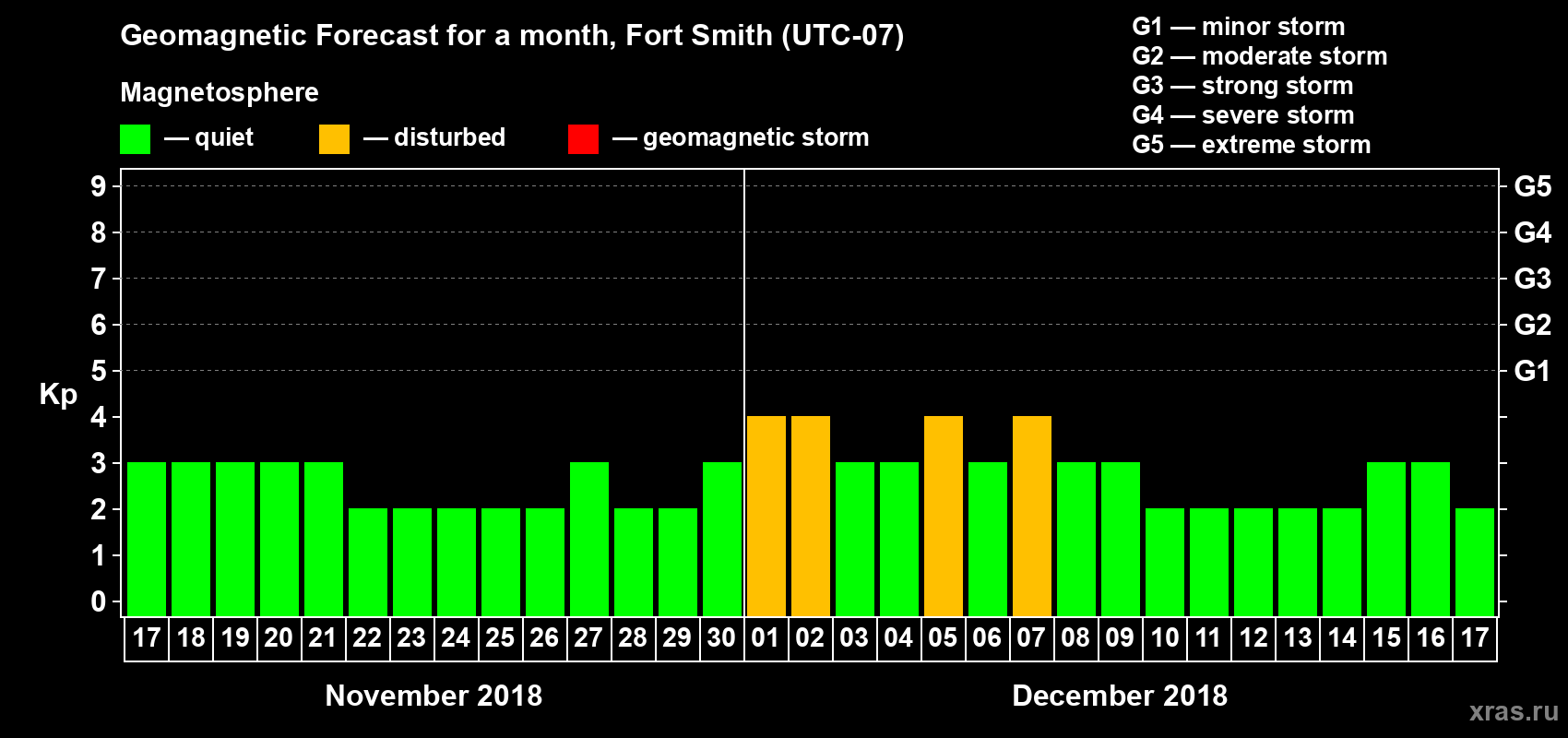
Task: Click date cell 24 under November
Action: click(457, 638)
